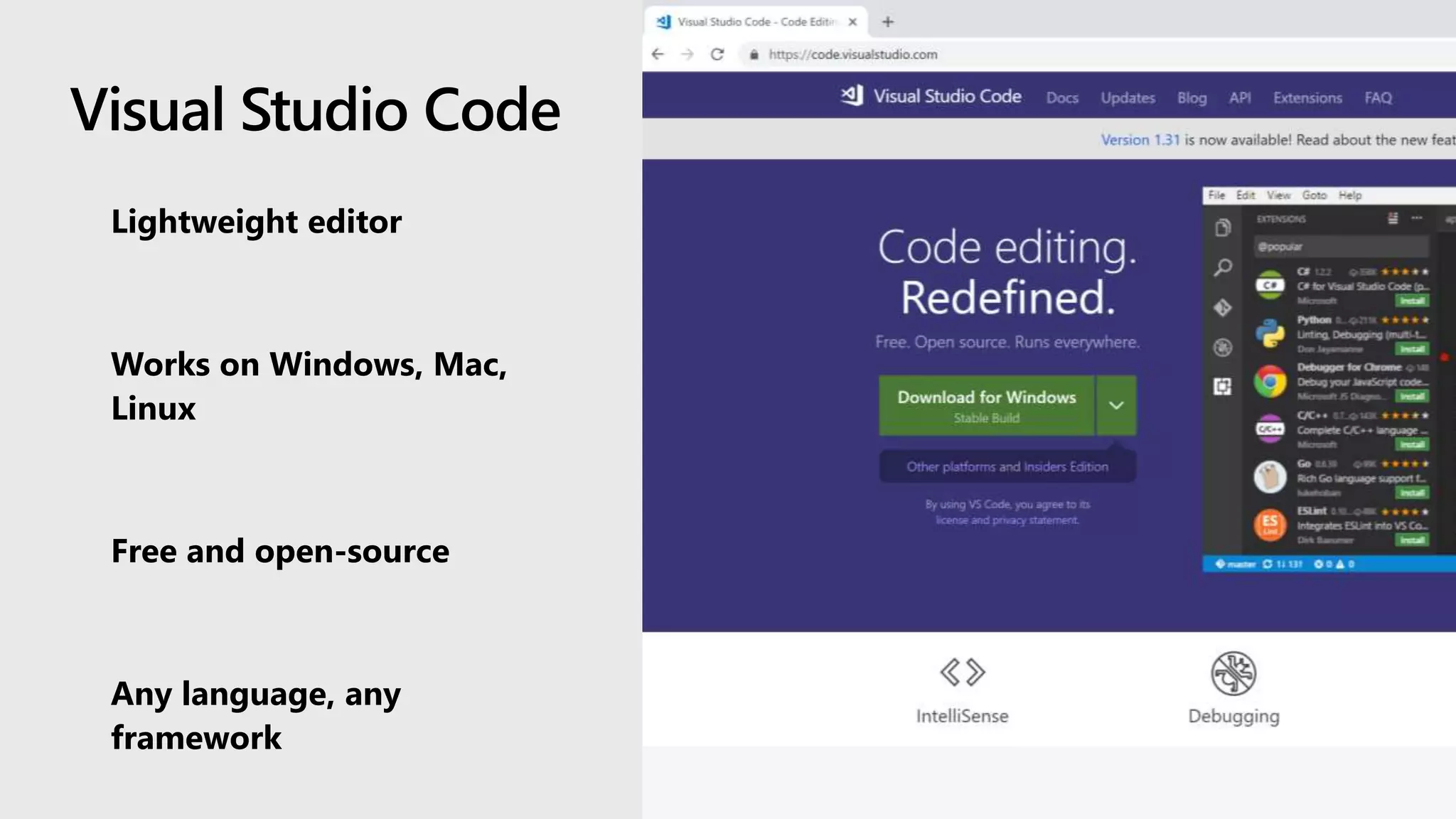Open the File menu in the VS Code window
Screen dimensions: 1456x819
tap(1216, 195)
